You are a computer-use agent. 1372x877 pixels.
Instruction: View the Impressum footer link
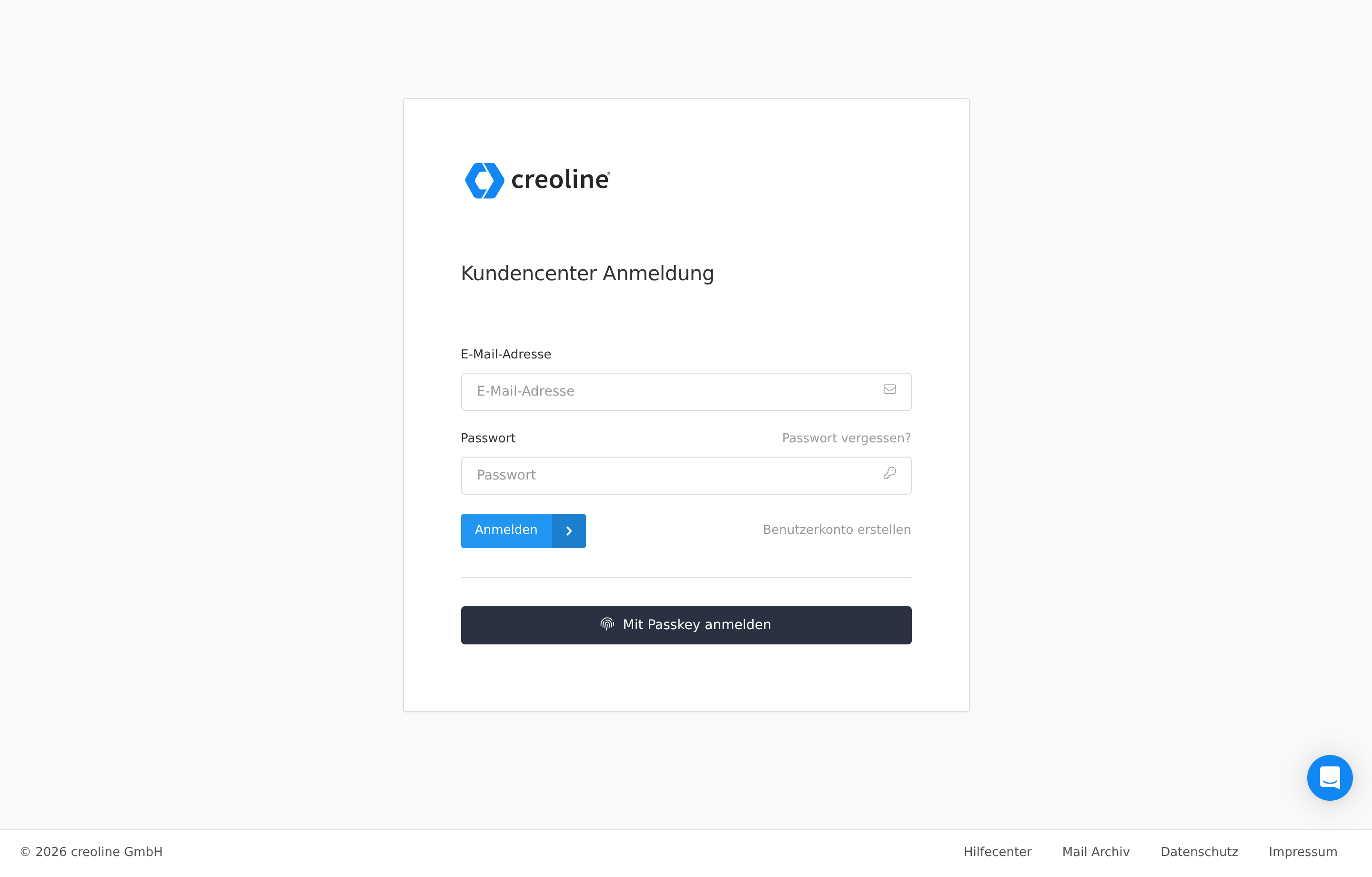pos(1302,852)
